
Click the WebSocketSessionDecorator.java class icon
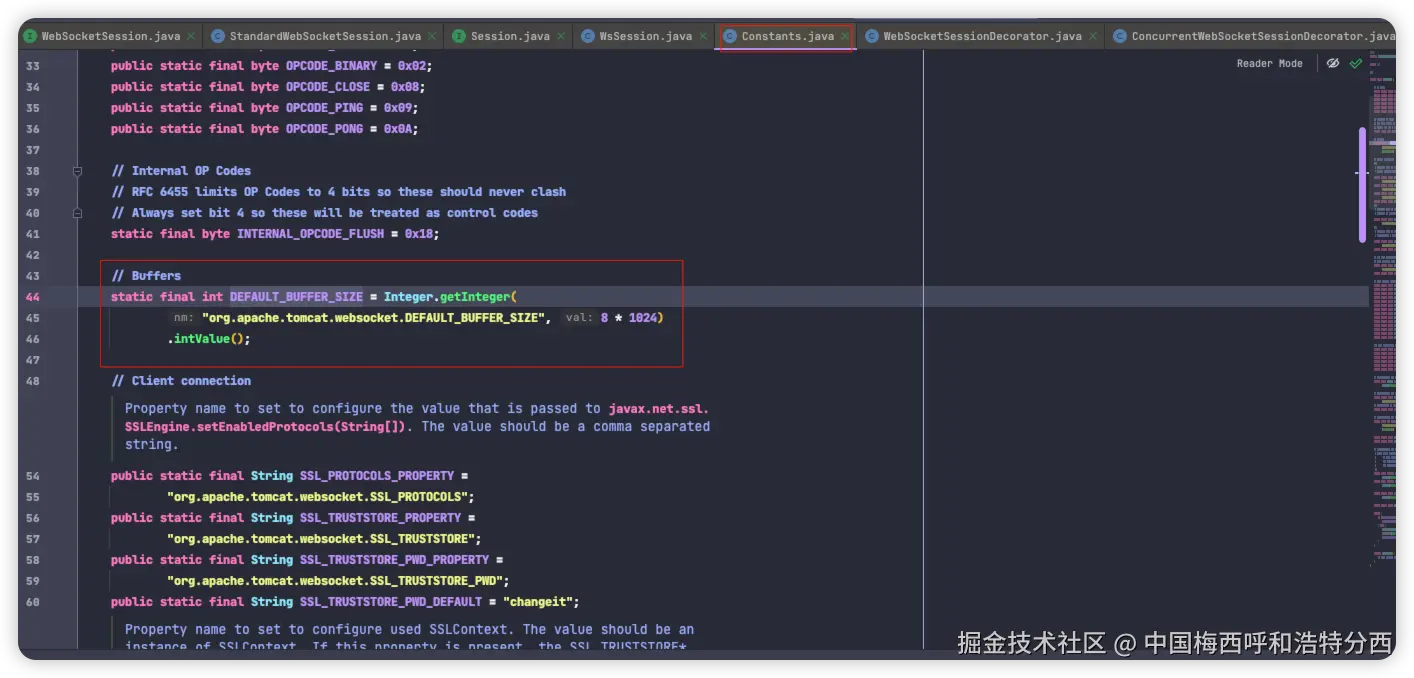click(872, 36)
